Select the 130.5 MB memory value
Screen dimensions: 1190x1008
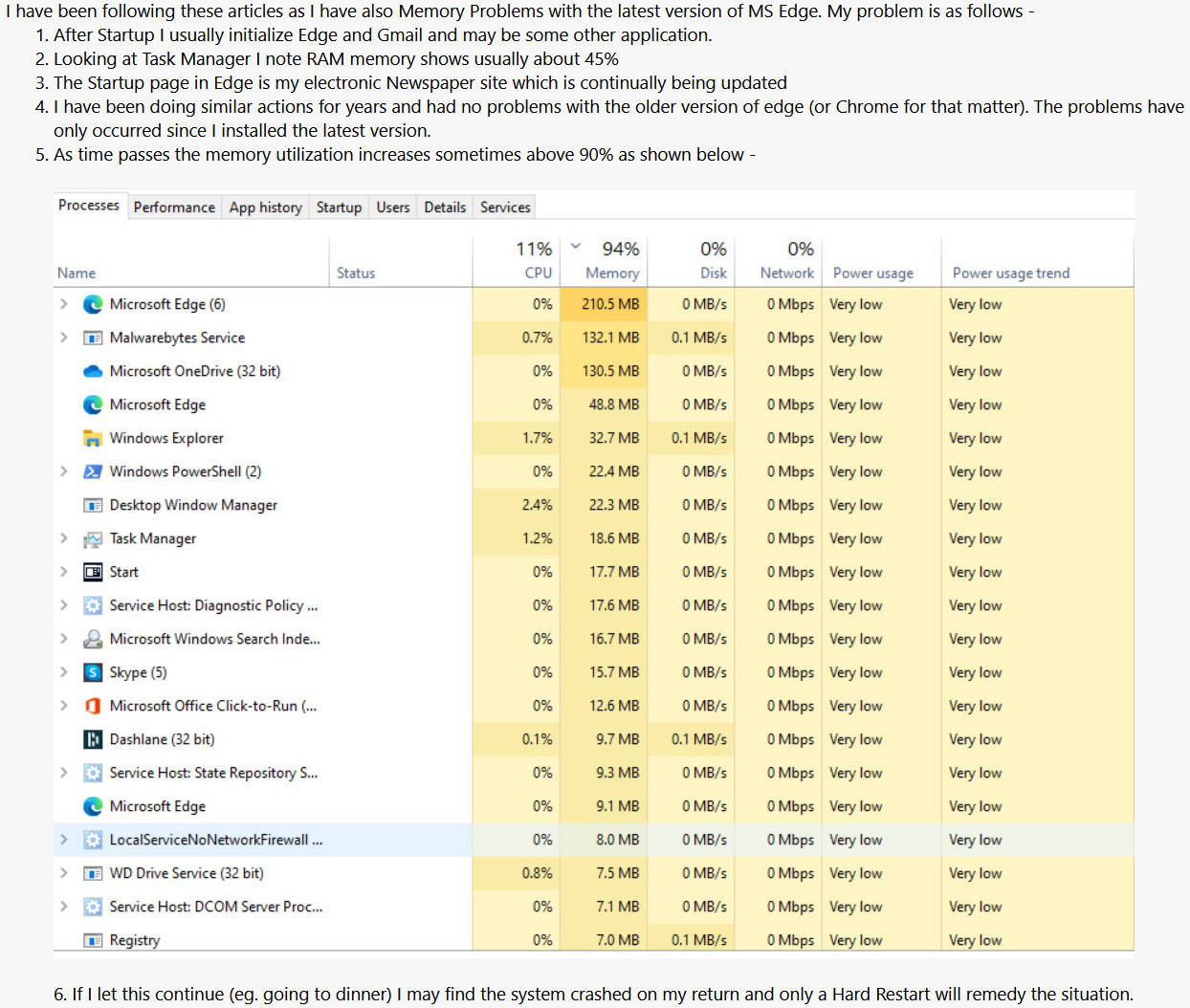click(x=610, y=371)
